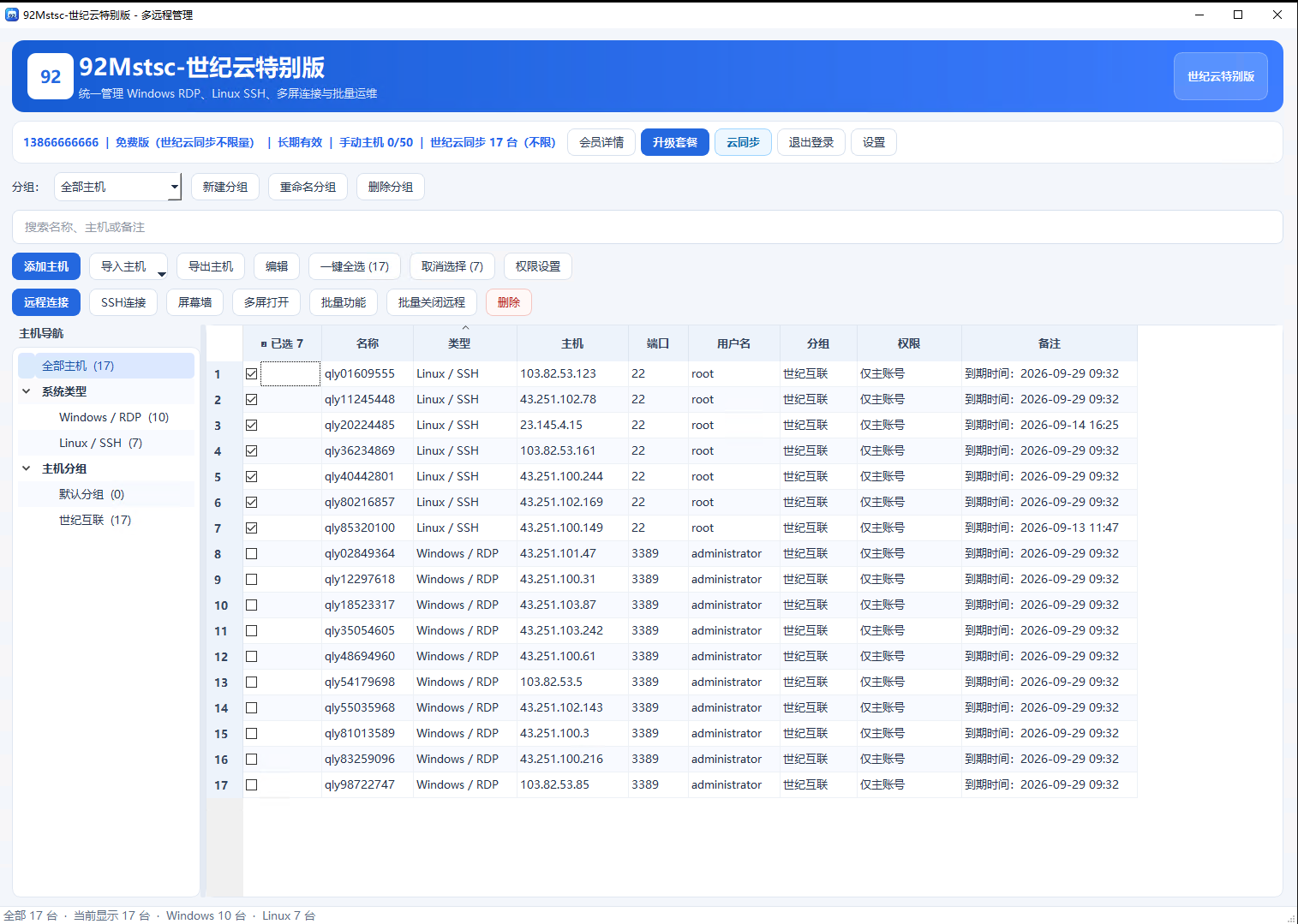
Task: Click 一键全选 (17) button
Action: 355,266
